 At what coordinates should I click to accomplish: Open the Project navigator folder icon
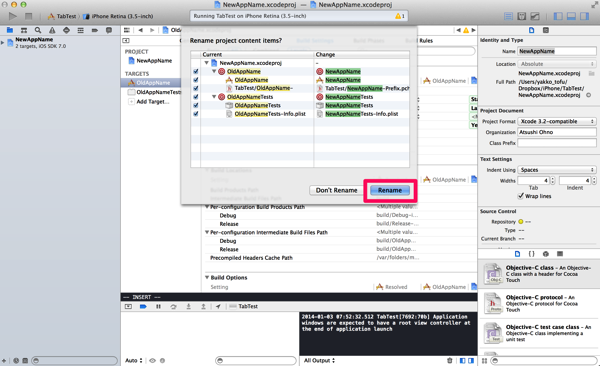coord(10,30)
